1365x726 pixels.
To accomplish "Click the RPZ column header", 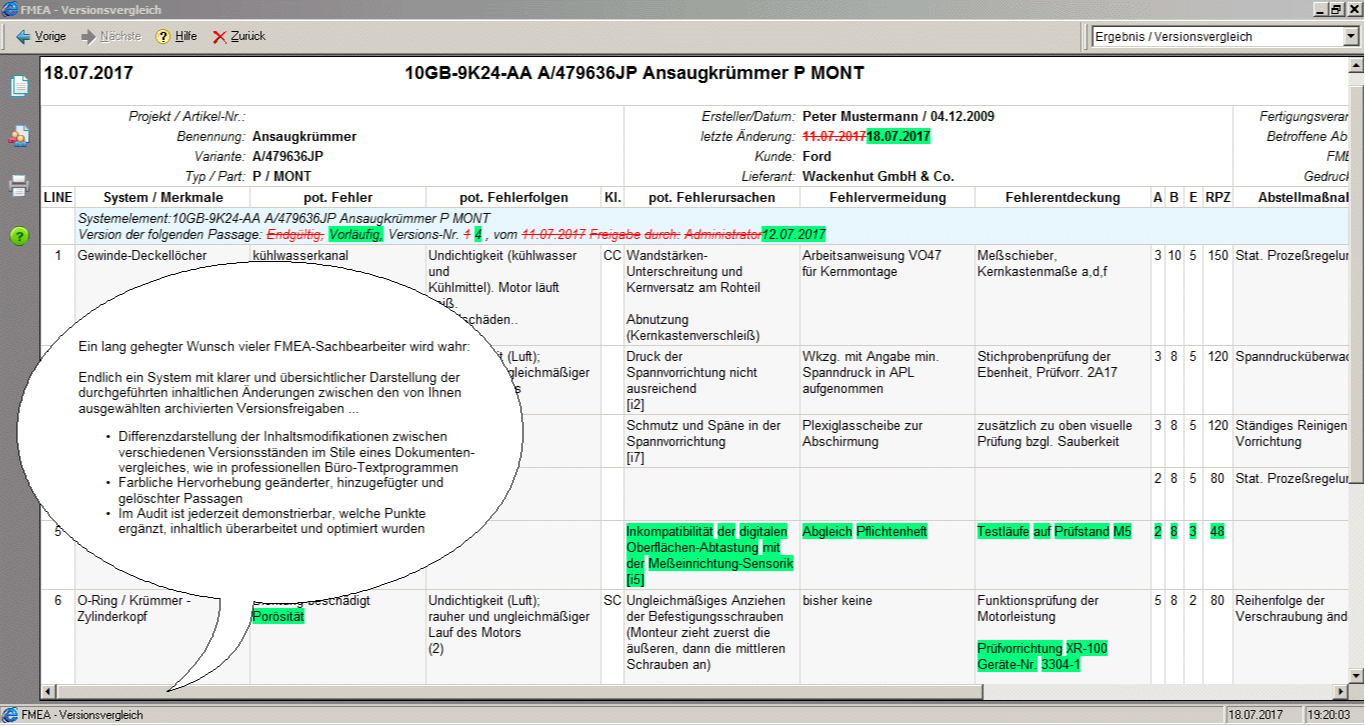I will coord(1218,198).
